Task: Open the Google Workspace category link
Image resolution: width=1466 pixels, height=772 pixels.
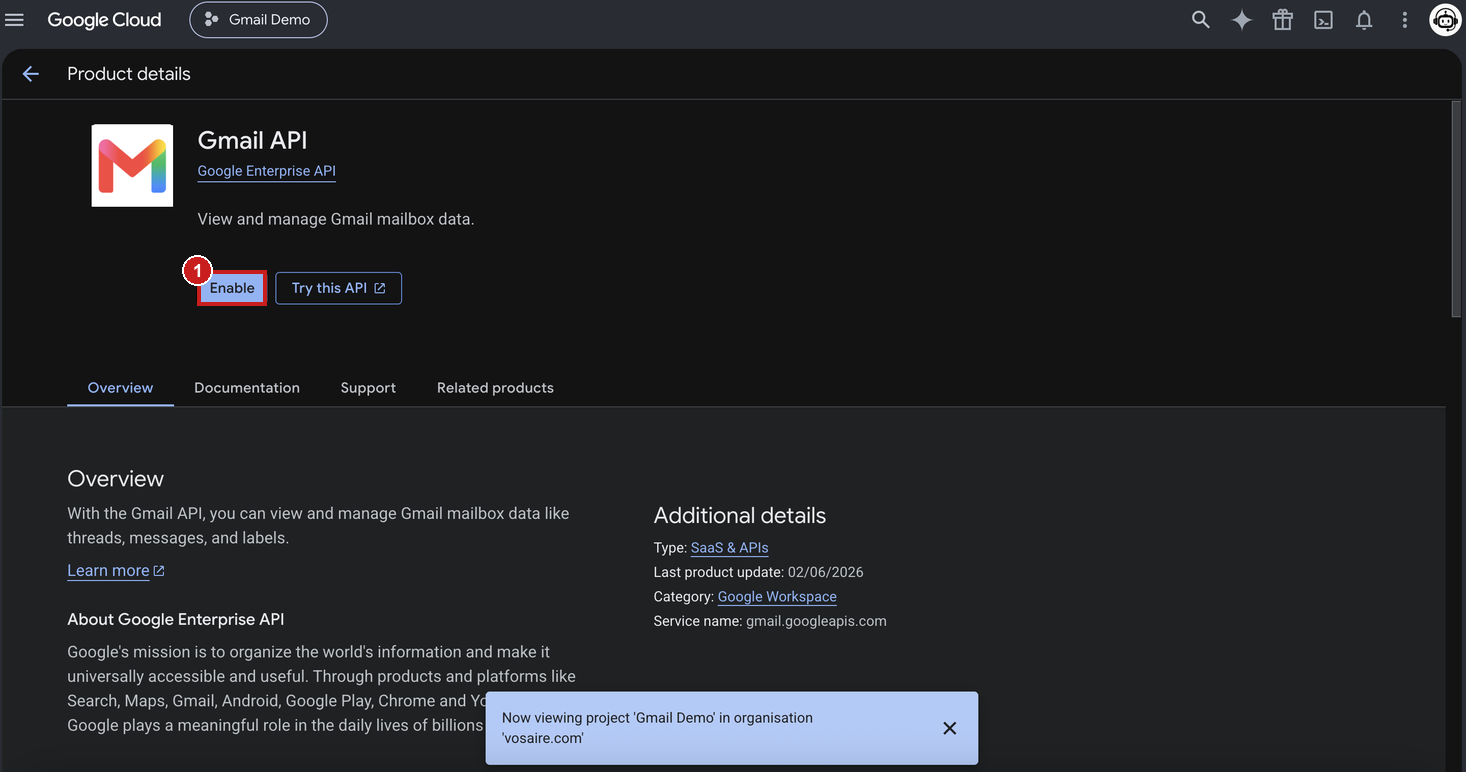Action: click(x=777, y=597)
